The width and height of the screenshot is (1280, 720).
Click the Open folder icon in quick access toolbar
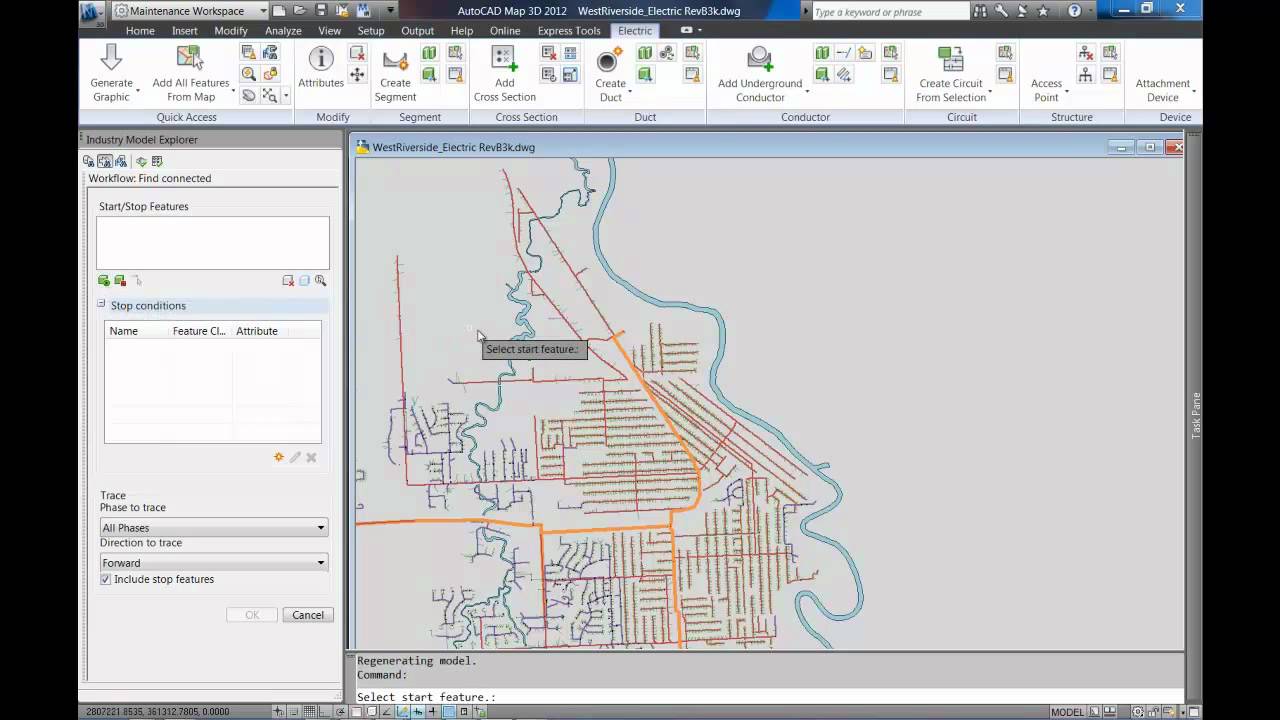[x=300, y=11]
